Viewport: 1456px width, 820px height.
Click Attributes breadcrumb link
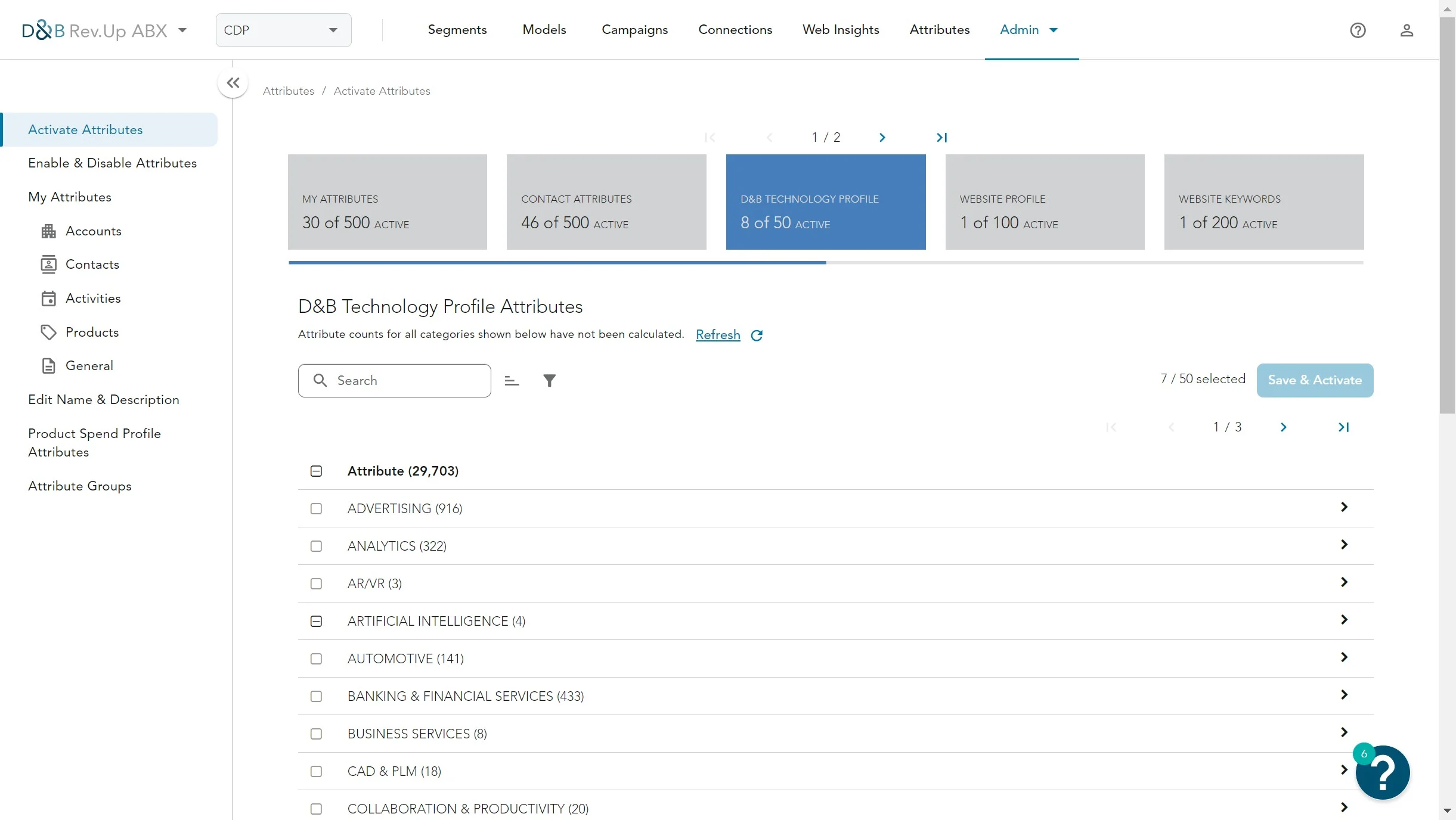click(x=289, y=91)
